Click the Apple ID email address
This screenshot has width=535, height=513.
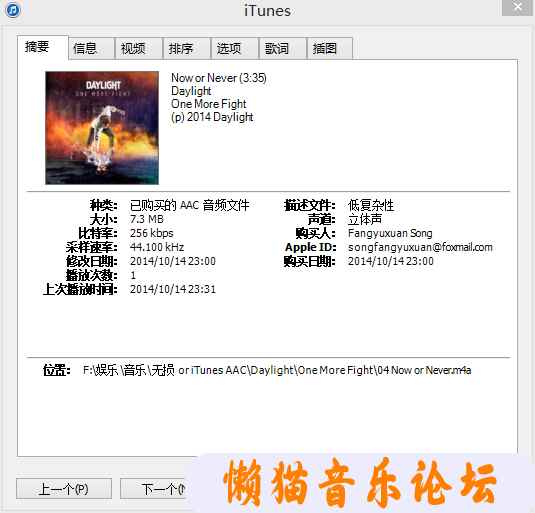420,247
